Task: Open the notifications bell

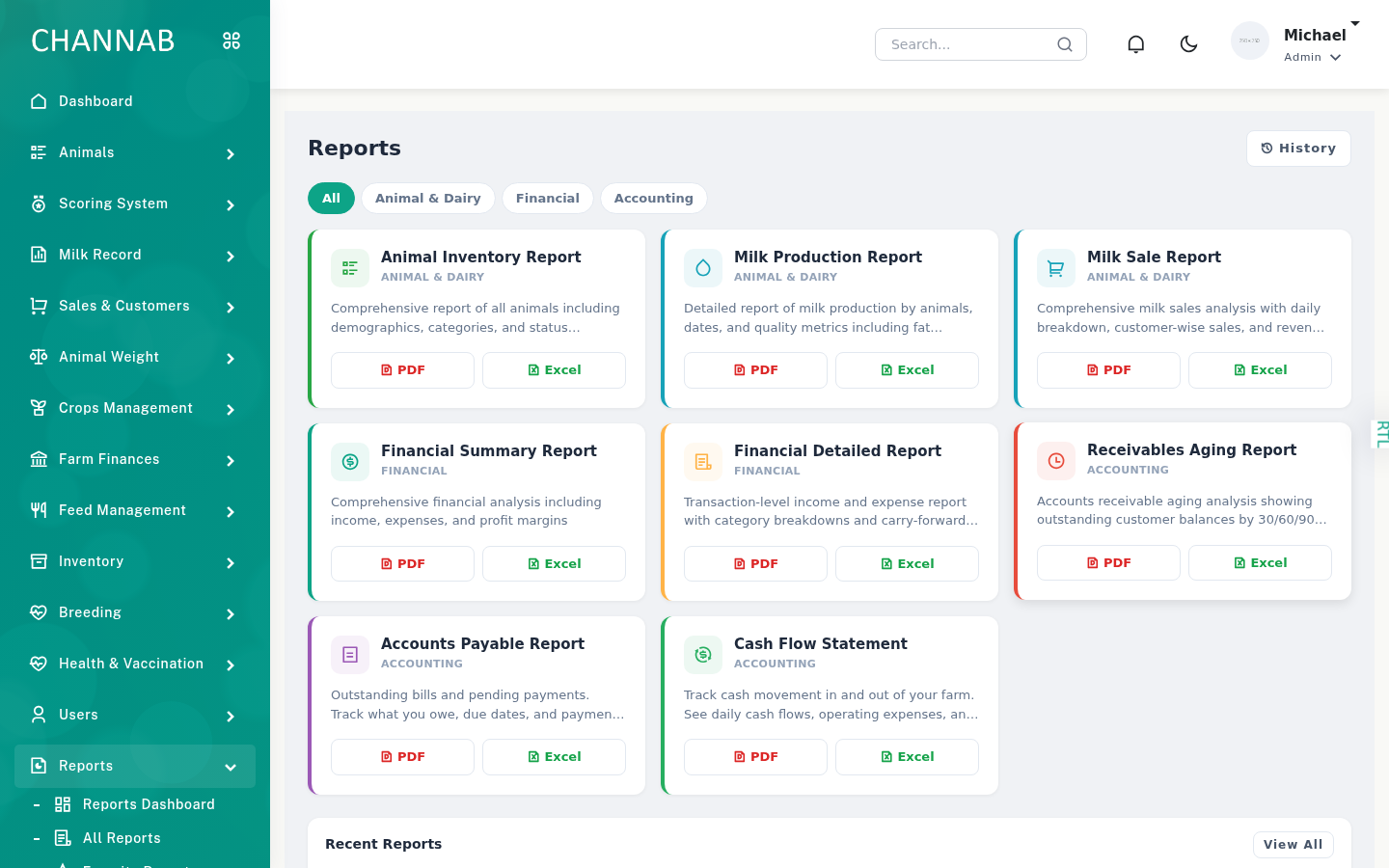Action: pos(1136,44)
